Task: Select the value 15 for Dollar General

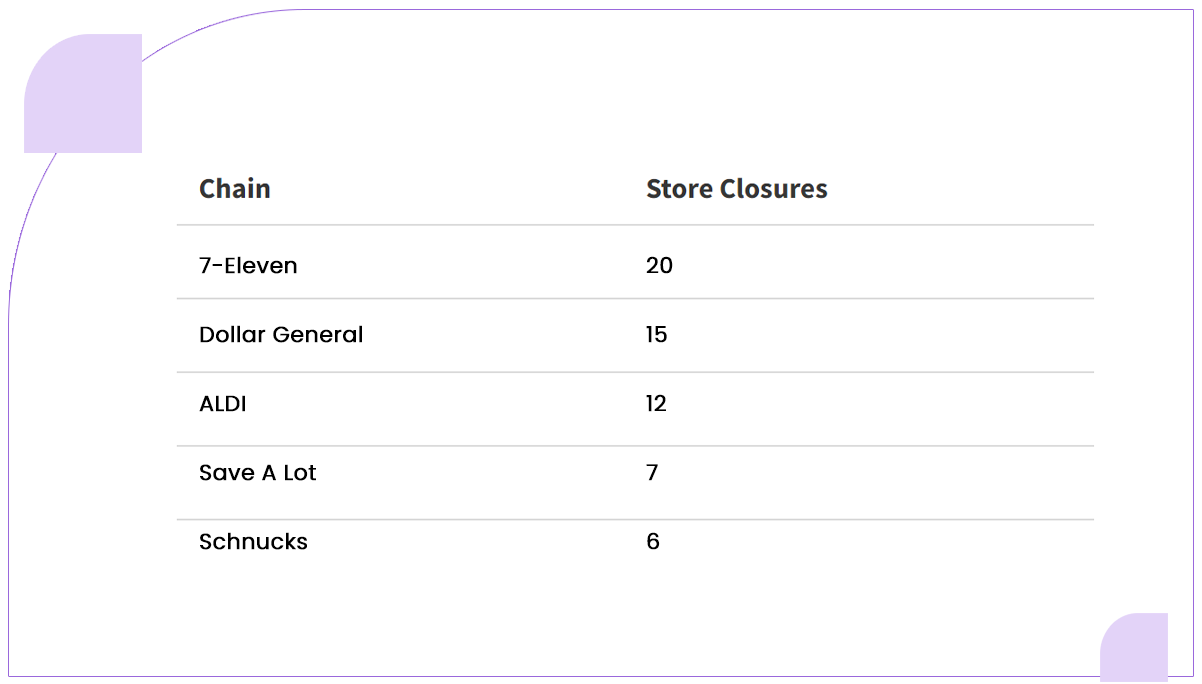Action: pos(656,335)
